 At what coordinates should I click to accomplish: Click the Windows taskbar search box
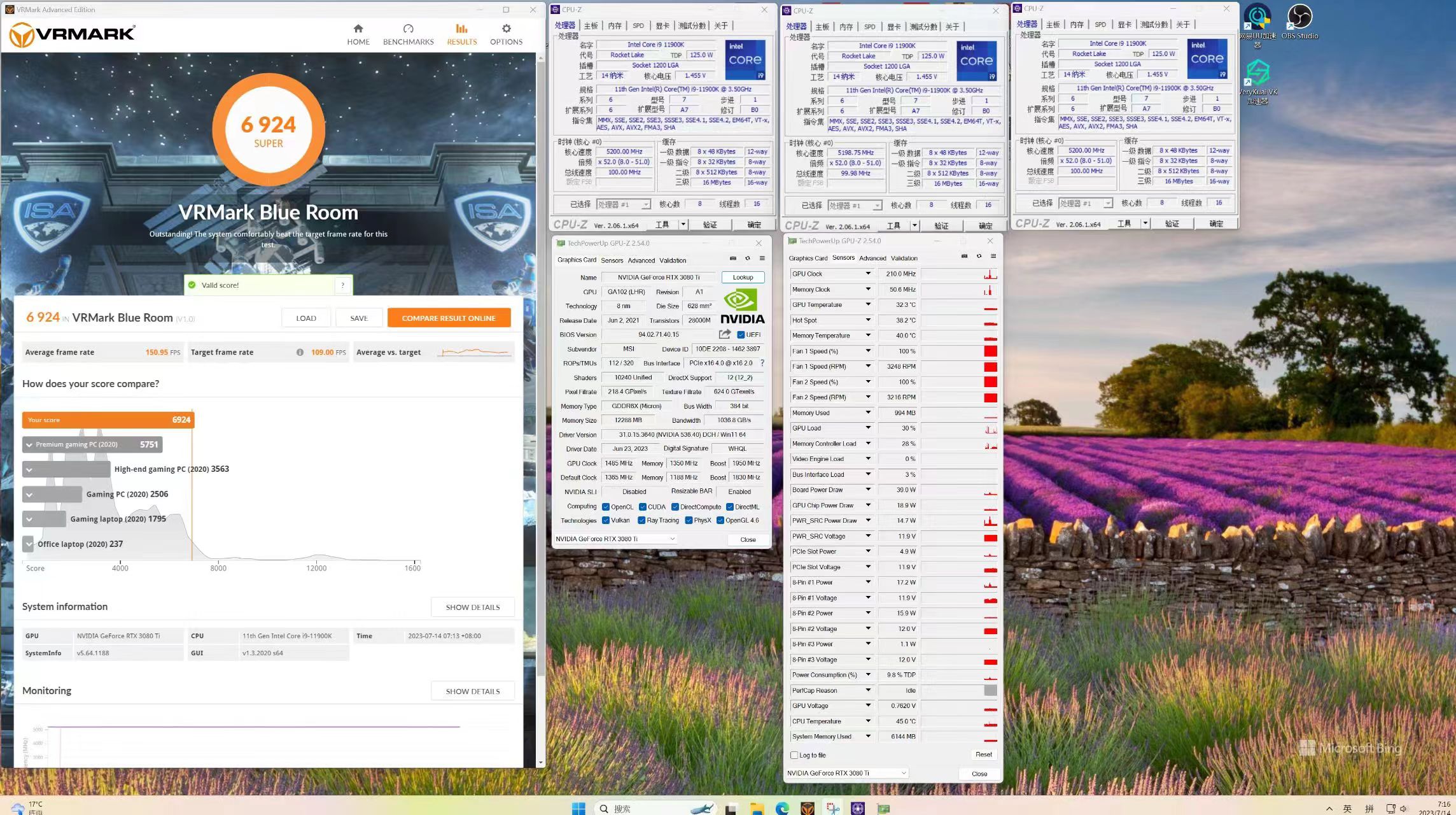click(x=655, y=808)
